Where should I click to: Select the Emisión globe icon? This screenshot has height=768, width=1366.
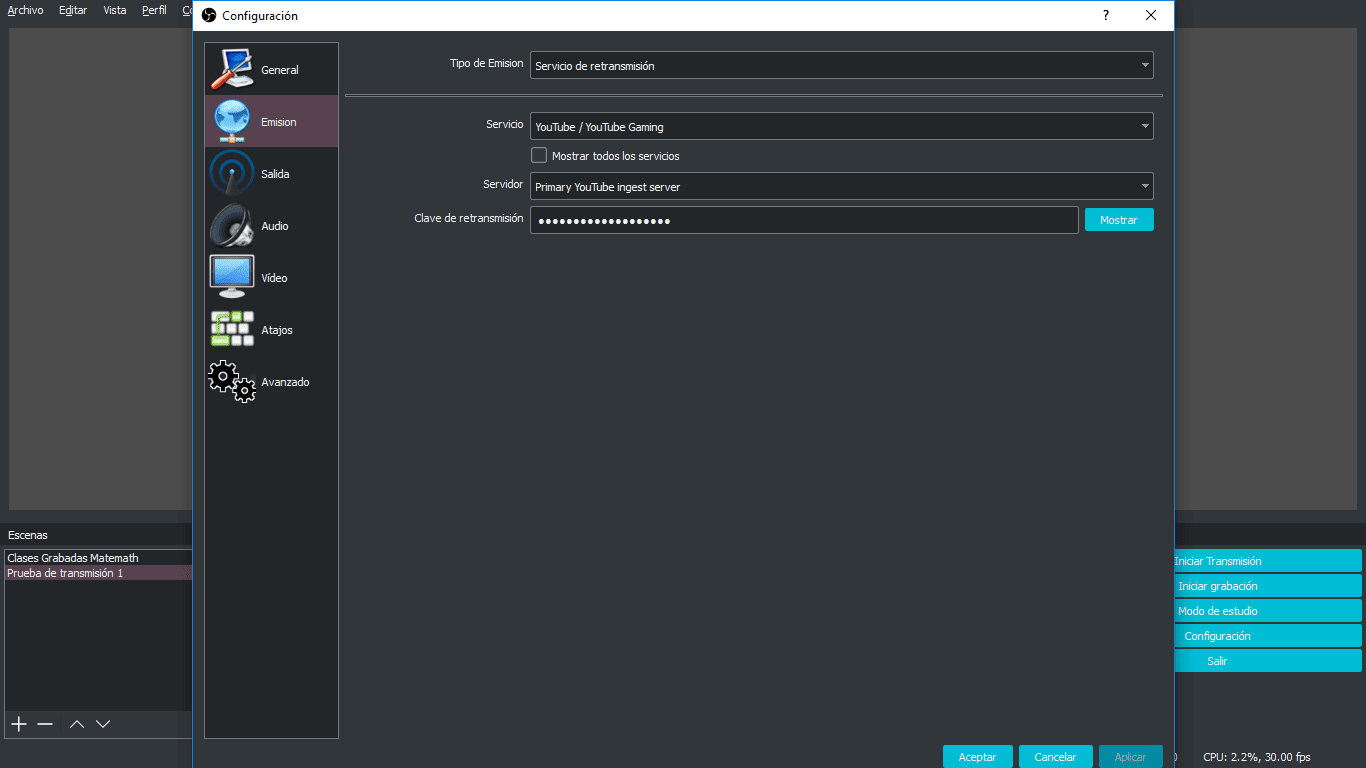tap(232, 122)
